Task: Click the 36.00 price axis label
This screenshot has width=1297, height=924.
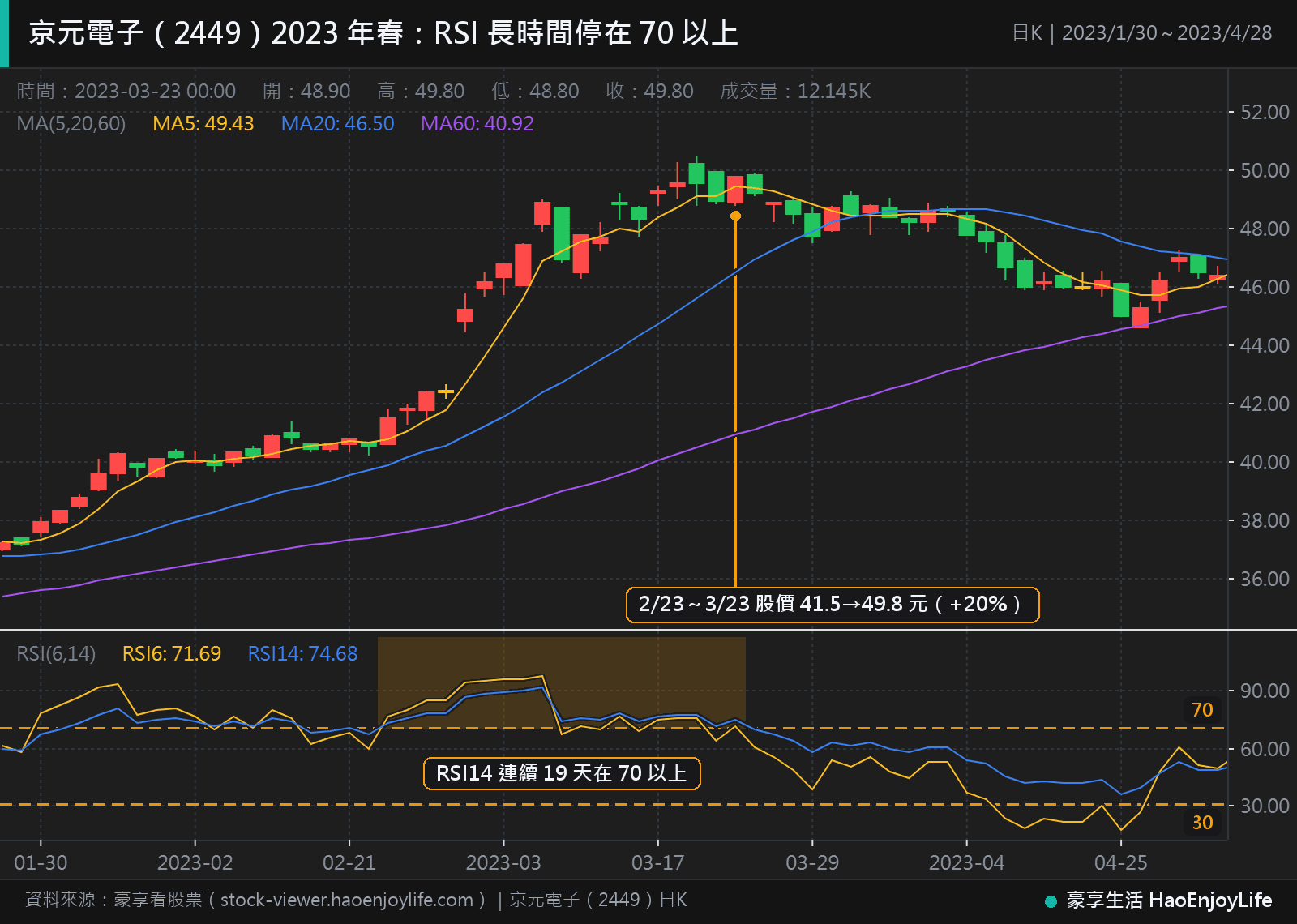Action: (1265, 579)
